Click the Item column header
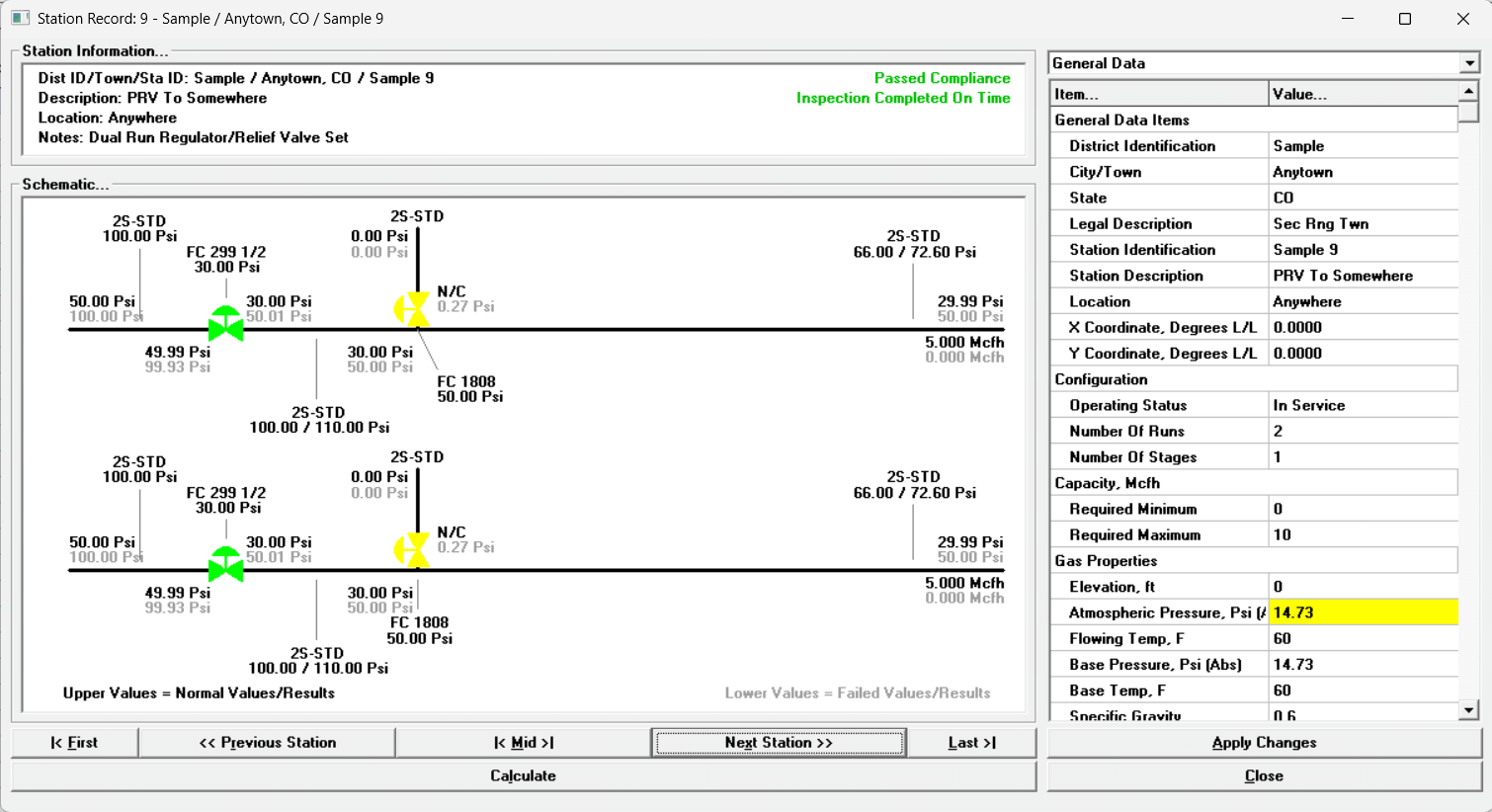The width and height of the screenshot is (1492, 812). point(1159,94)
